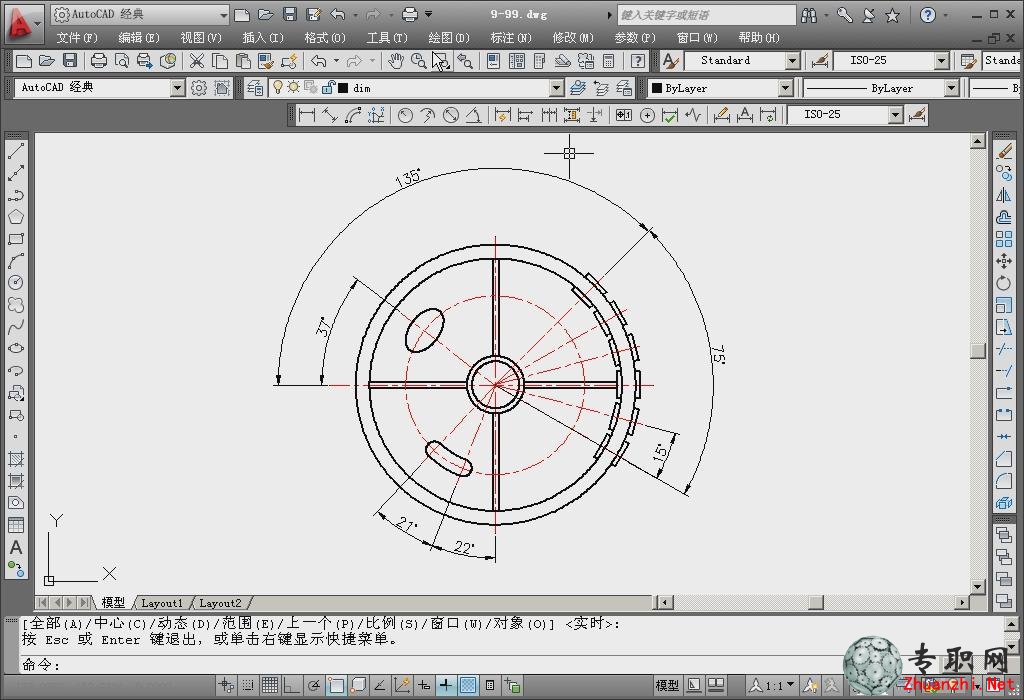Image resolution: width=1024 pixels, height=700 pixels.
Task: Click the Linear dimension tool
Action: click(x=306, y=116)
